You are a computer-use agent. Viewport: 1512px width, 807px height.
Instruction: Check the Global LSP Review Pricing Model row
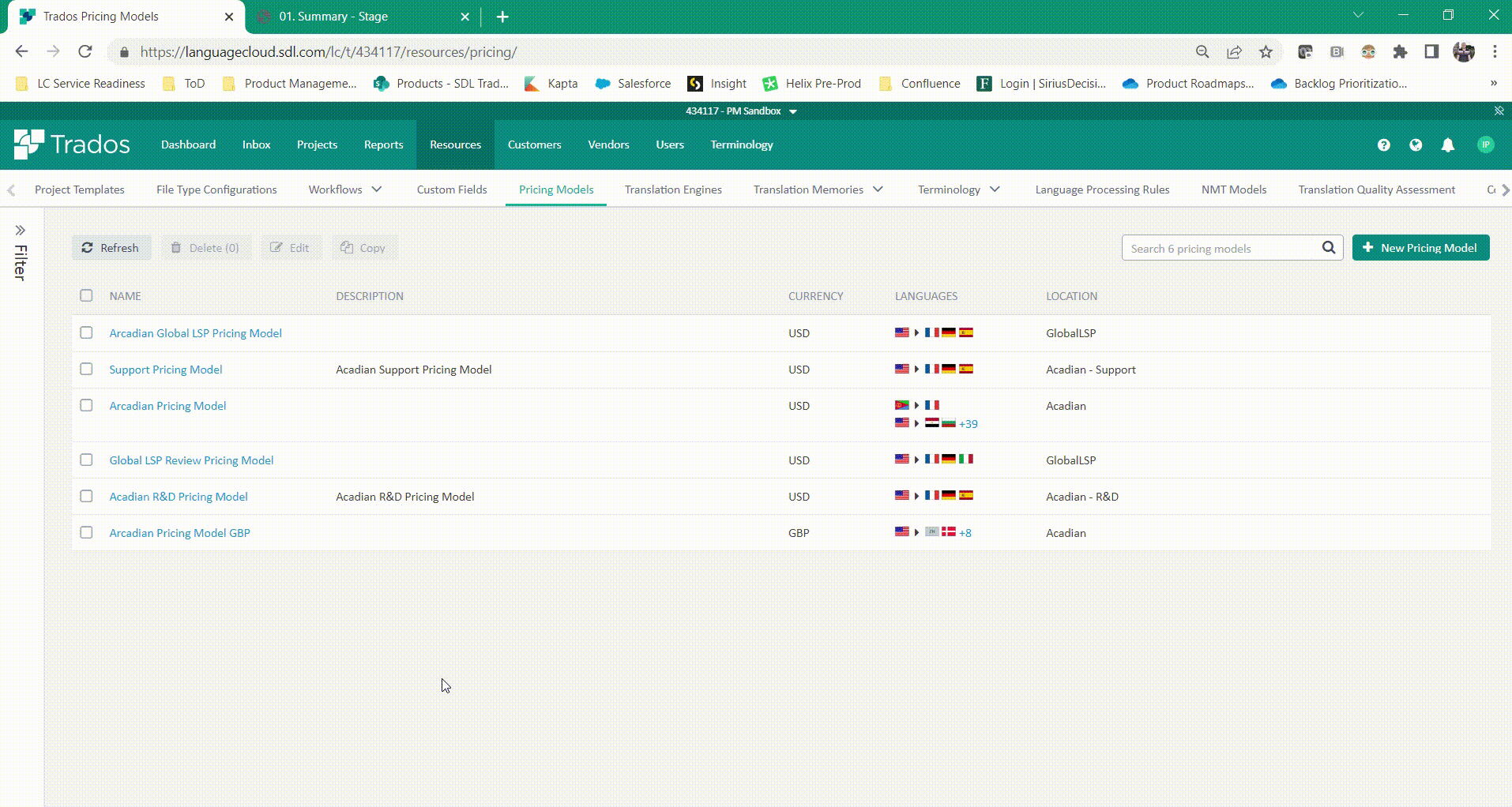pyautogui.click(x=86, y=460)
